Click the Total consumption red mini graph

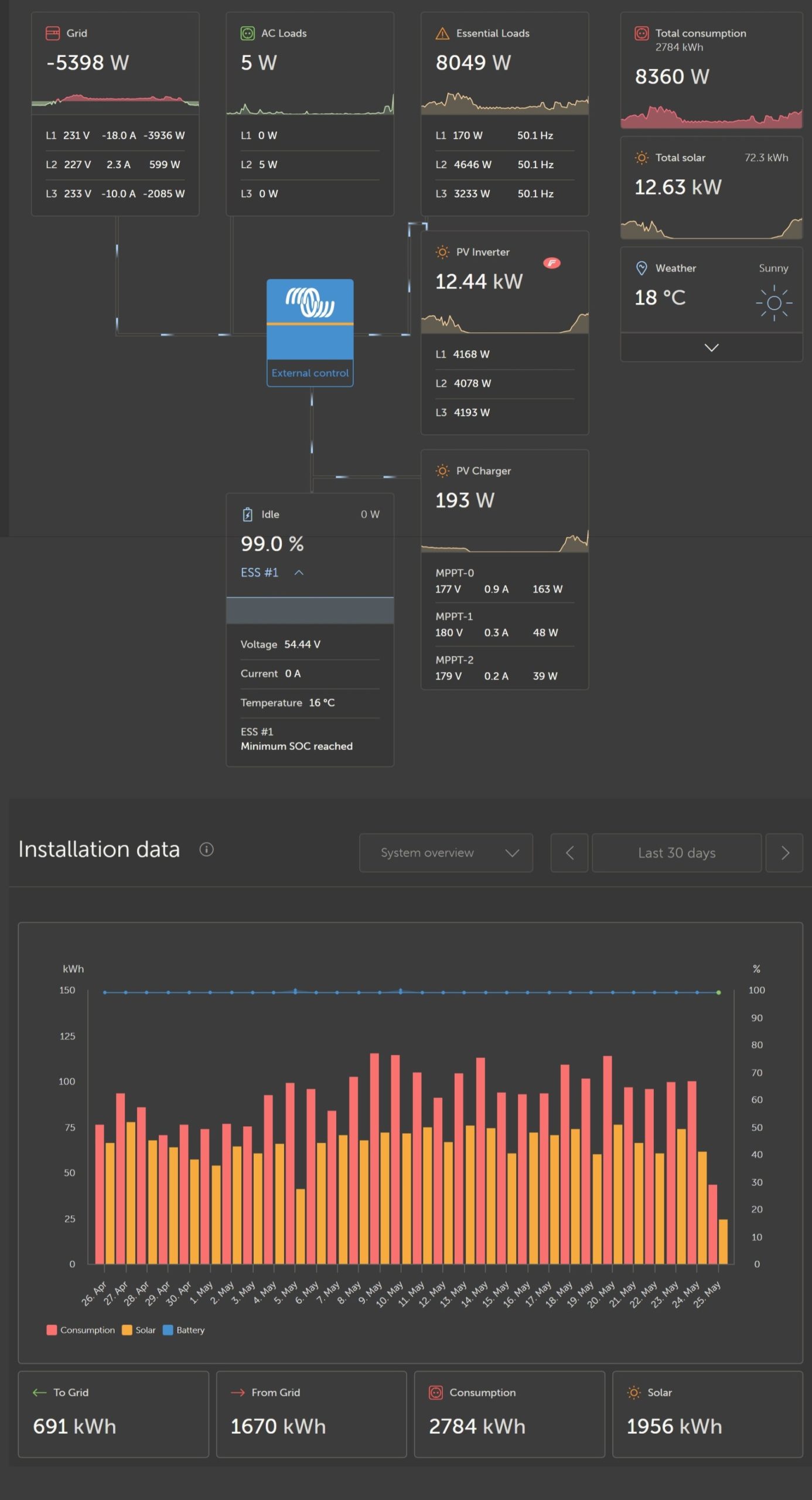coord(711,117)
